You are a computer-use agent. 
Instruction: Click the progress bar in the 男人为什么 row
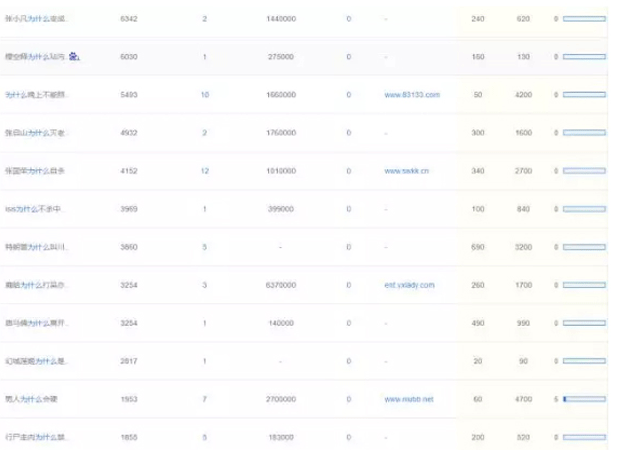pos(584,399)
